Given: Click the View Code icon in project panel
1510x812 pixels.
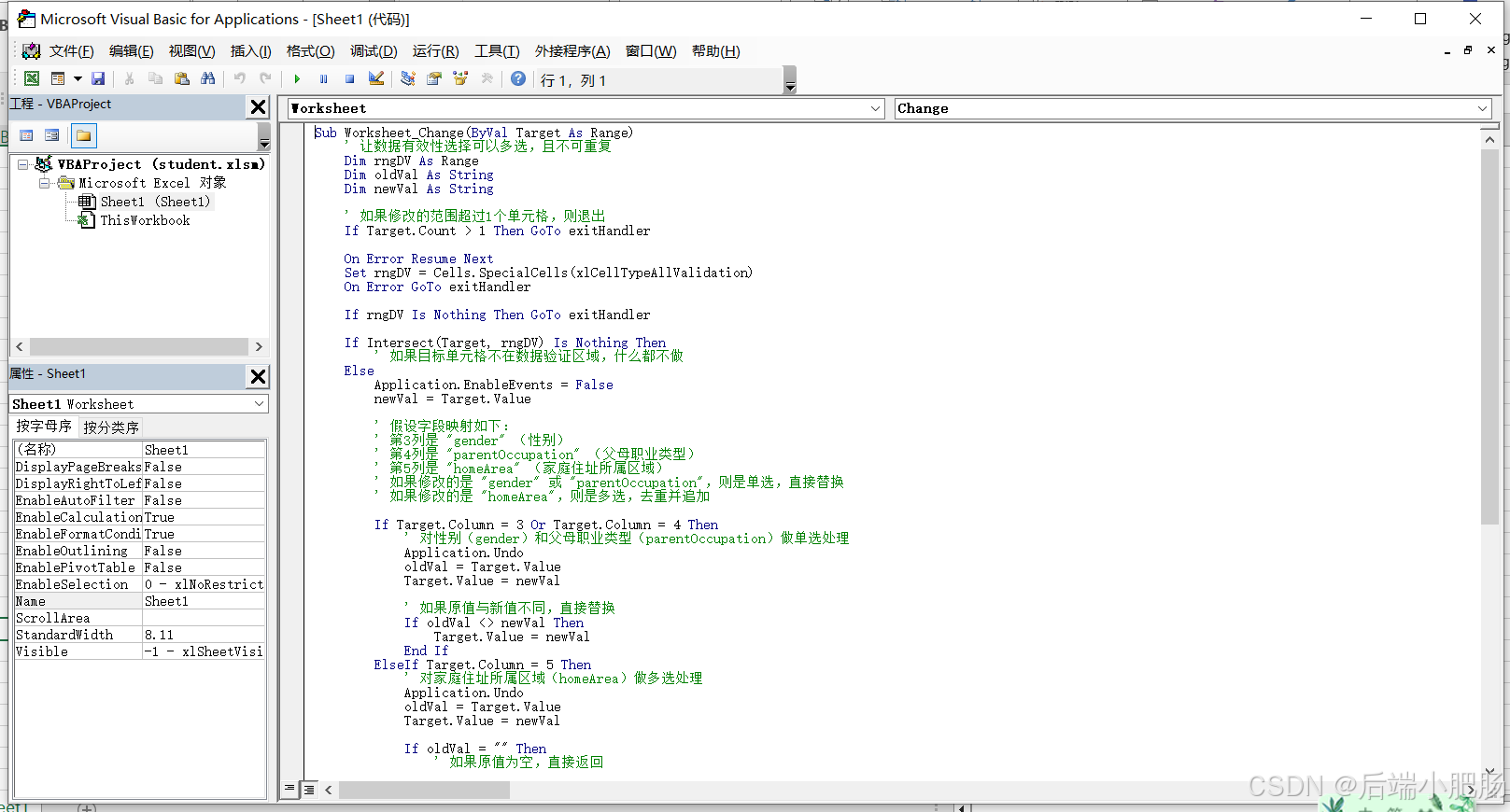Looking at the screenshot, I should [x=26, y=135].
